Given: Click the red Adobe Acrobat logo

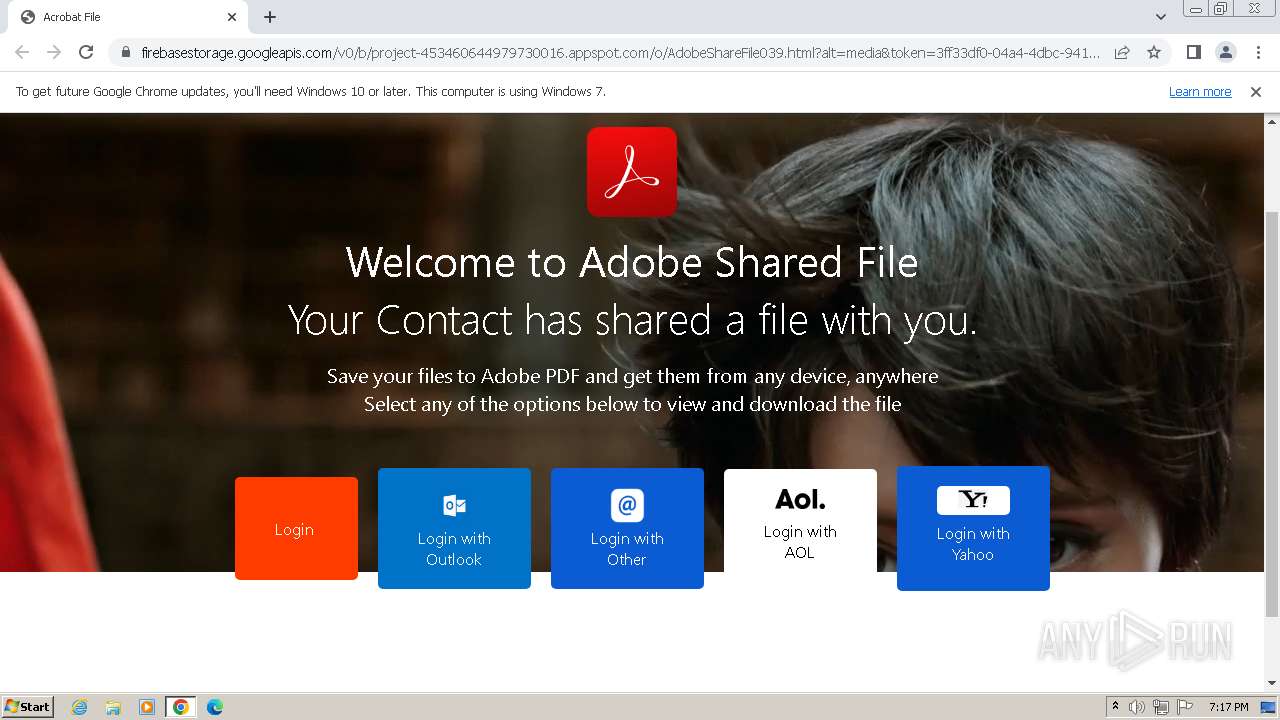Looking at the screenshot, I should (x=632, y=172).
